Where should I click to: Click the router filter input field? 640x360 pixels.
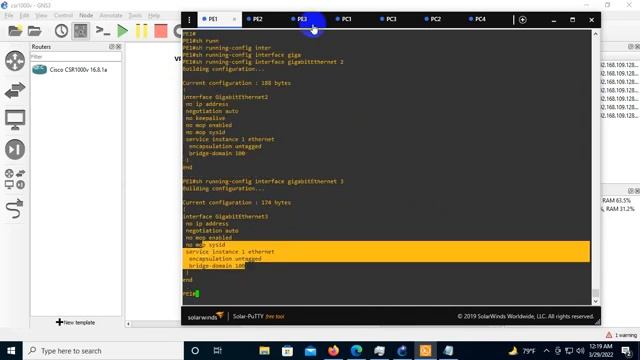tap(76, 57)
